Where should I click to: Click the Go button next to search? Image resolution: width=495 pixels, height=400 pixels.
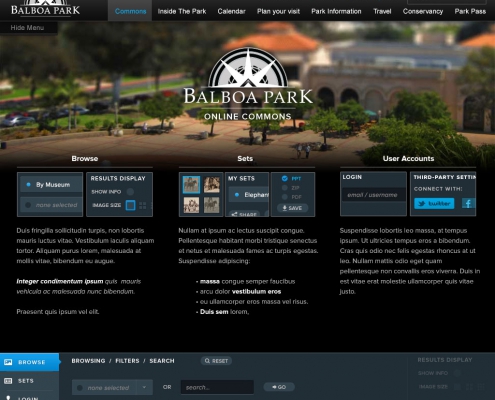(x=279, y=387)
